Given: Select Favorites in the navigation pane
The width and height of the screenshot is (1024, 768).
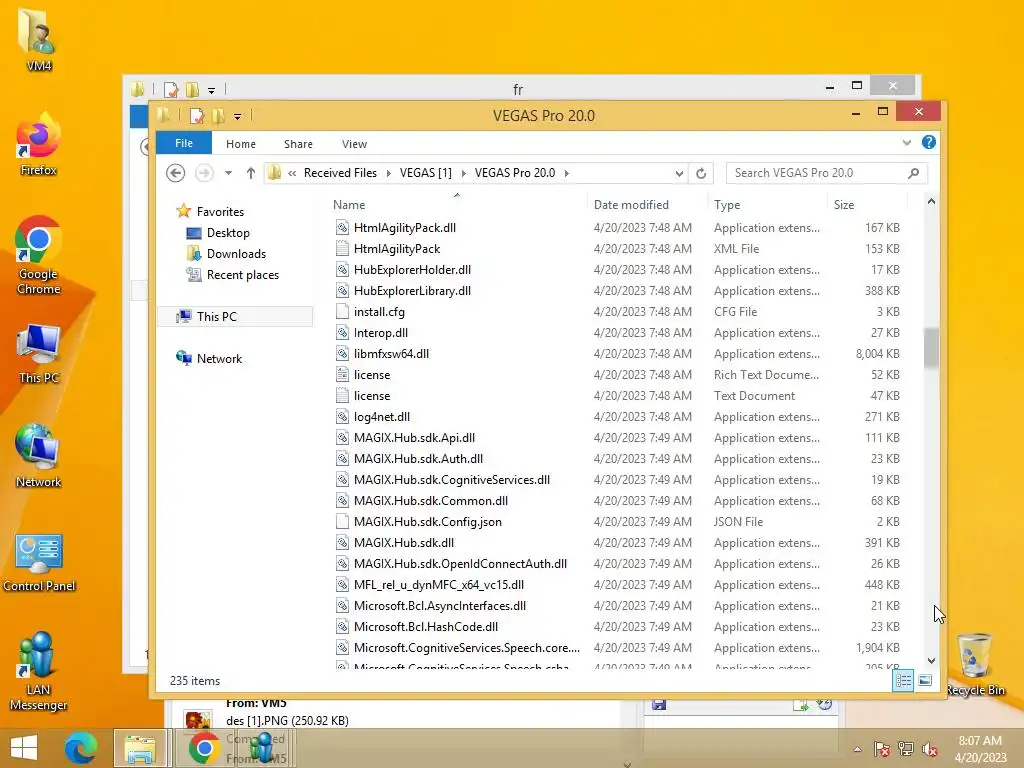Looking at the screenshot, I should pyautogui.click(x=220, y=212).
